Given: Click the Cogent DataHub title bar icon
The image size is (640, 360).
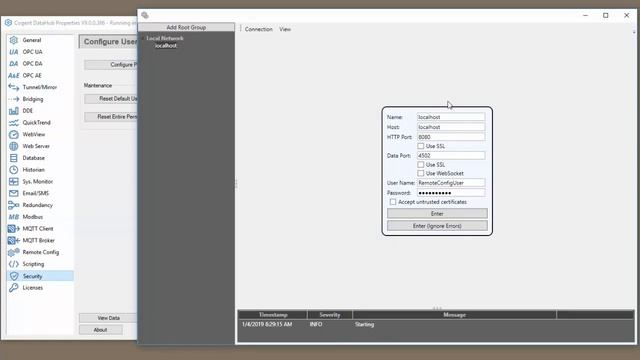Looking at the screenshot, I should pyautogui.click(x=8, y=22).
